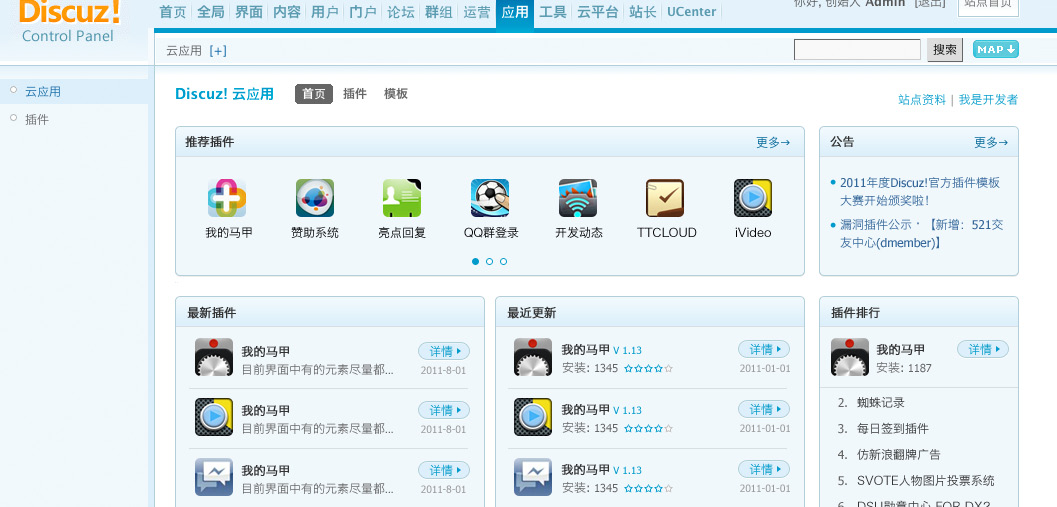Open the 赞助系统 plugin icon
This screenshot has width=1057, height=507.
pyautogui.click(x=315, y=198)
